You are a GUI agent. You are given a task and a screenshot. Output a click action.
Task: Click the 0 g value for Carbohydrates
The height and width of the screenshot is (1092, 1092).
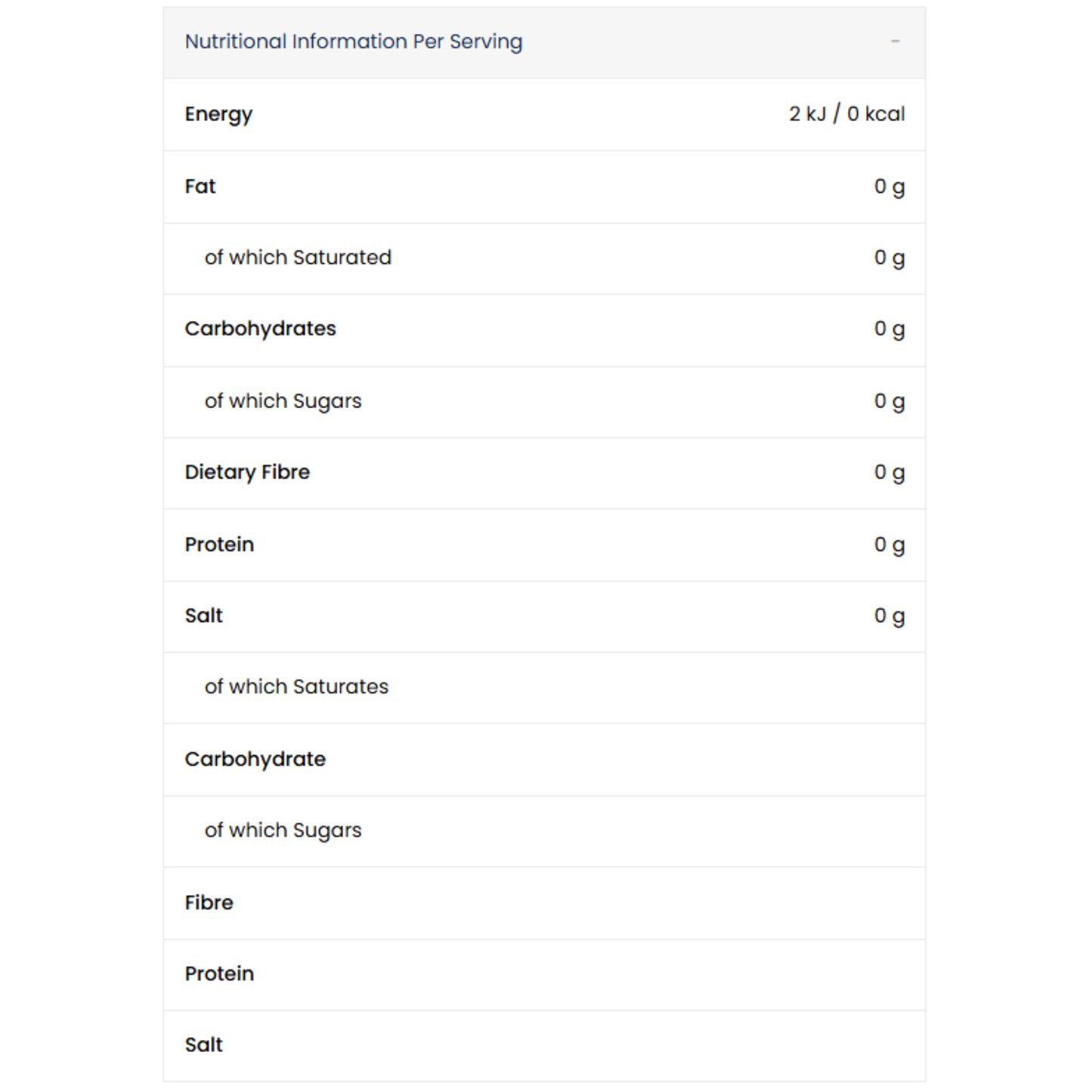[x=889, y=329]
